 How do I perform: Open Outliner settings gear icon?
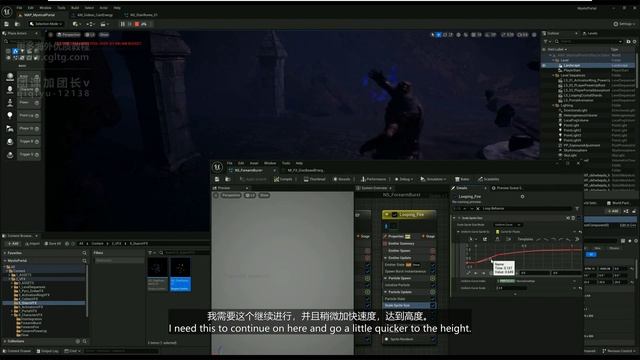(x=634, y=42)
